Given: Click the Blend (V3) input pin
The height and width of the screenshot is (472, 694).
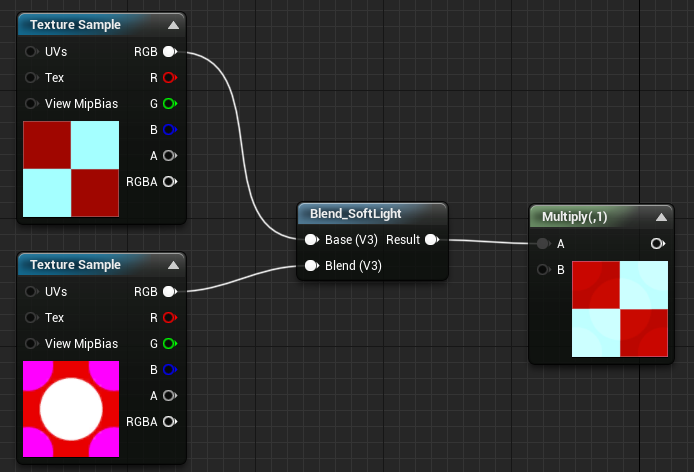Looking at the screenshot, I should click(312, 266).
